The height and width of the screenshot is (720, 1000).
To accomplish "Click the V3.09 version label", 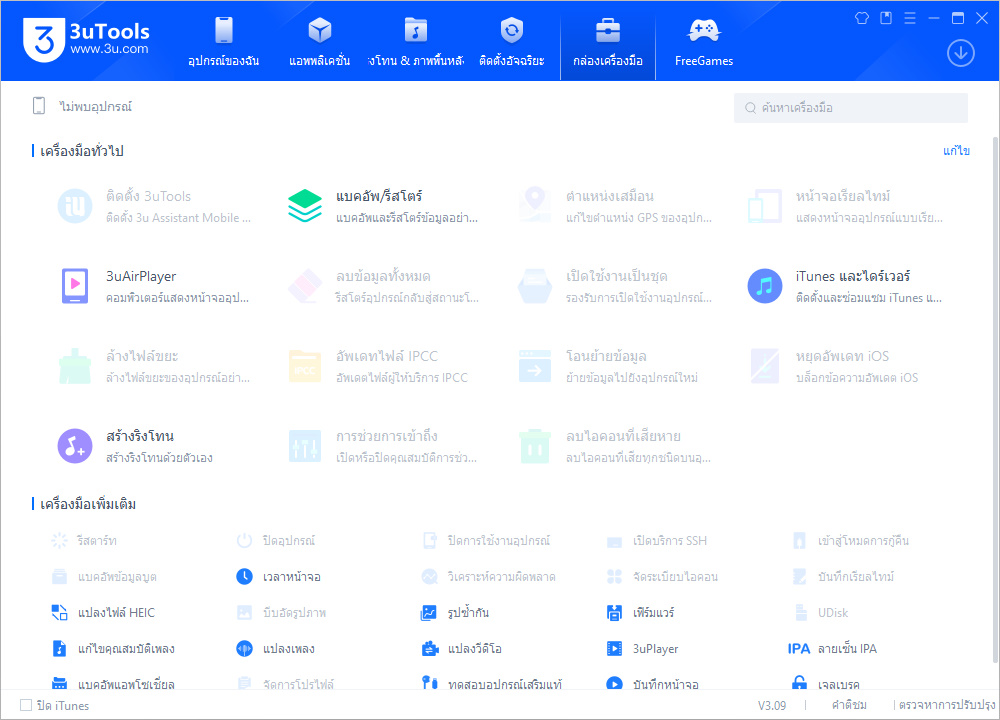I will (x=772, y=705).
